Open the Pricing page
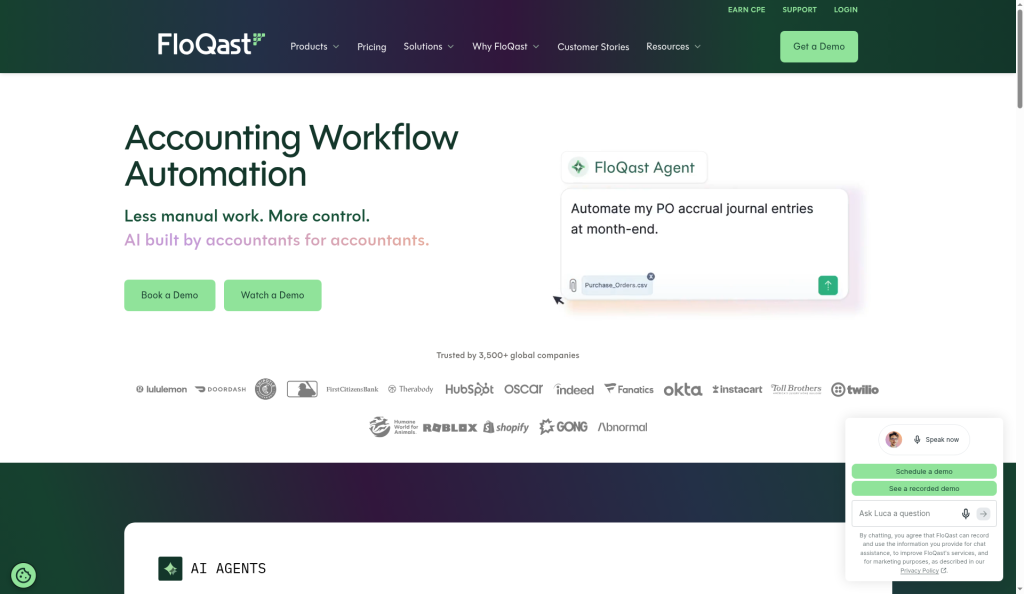 click(372, 47)
